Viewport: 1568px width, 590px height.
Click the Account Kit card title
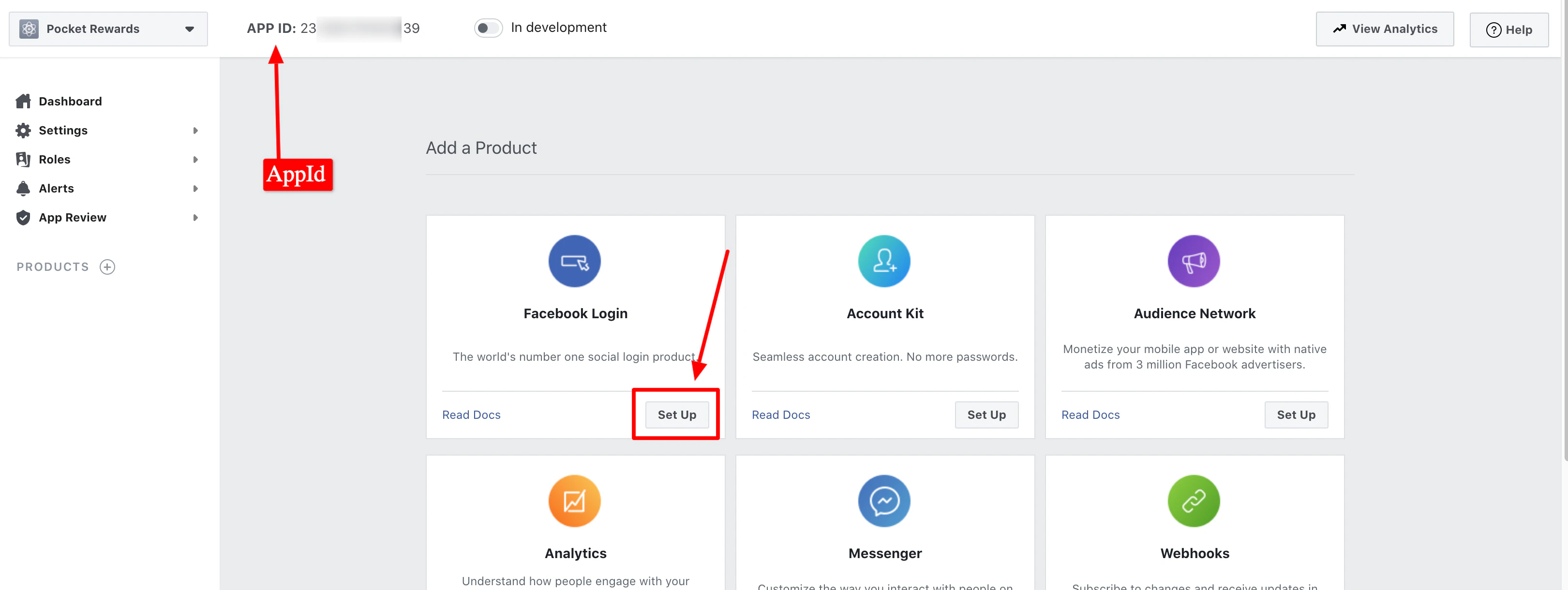point(885,314)
